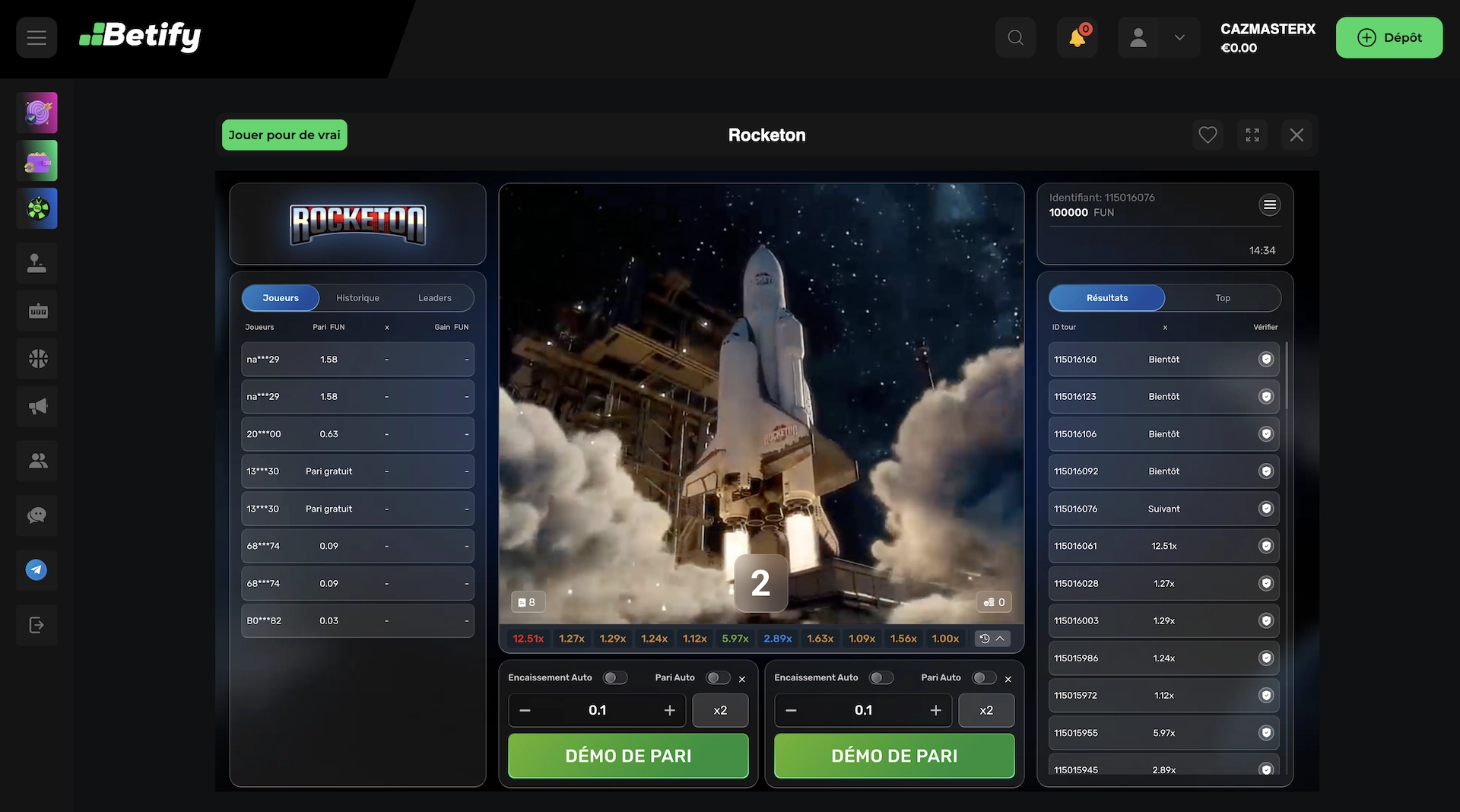
Task: Select the promotions megaphone icon
Action: click(x=36, y=406)
